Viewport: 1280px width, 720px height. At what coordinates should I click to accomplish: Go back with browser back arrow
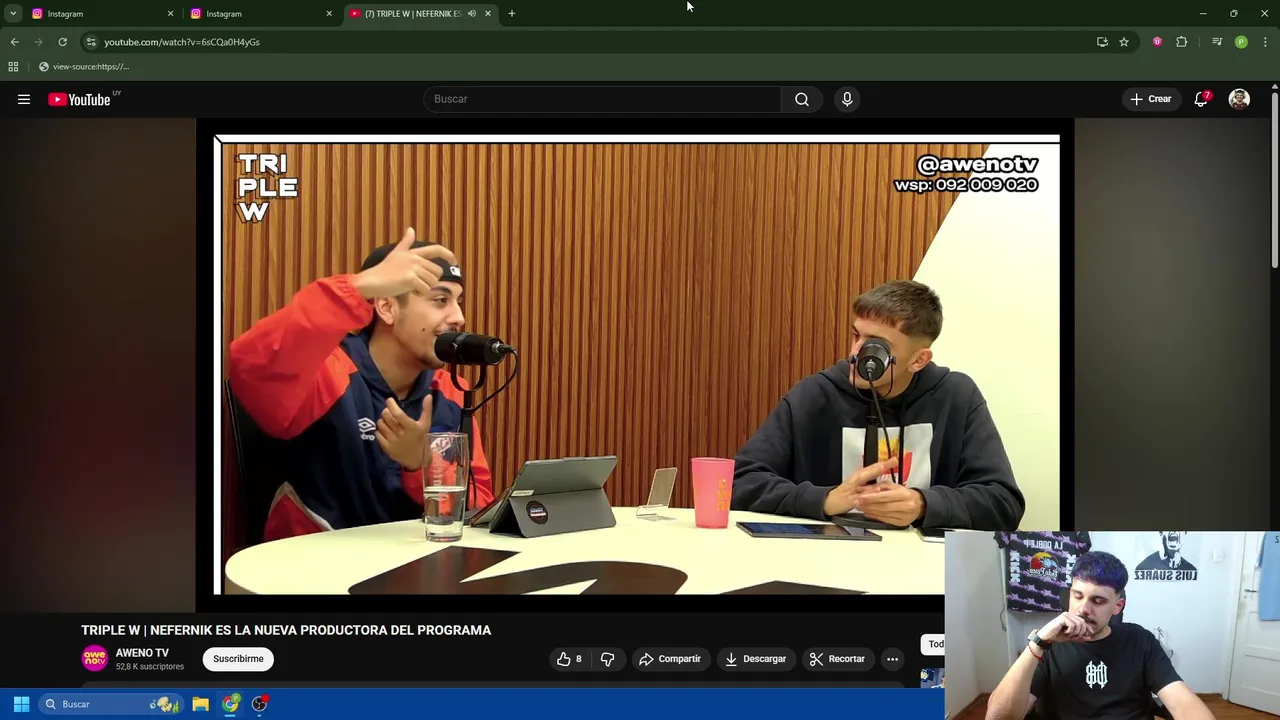[14, 42]
